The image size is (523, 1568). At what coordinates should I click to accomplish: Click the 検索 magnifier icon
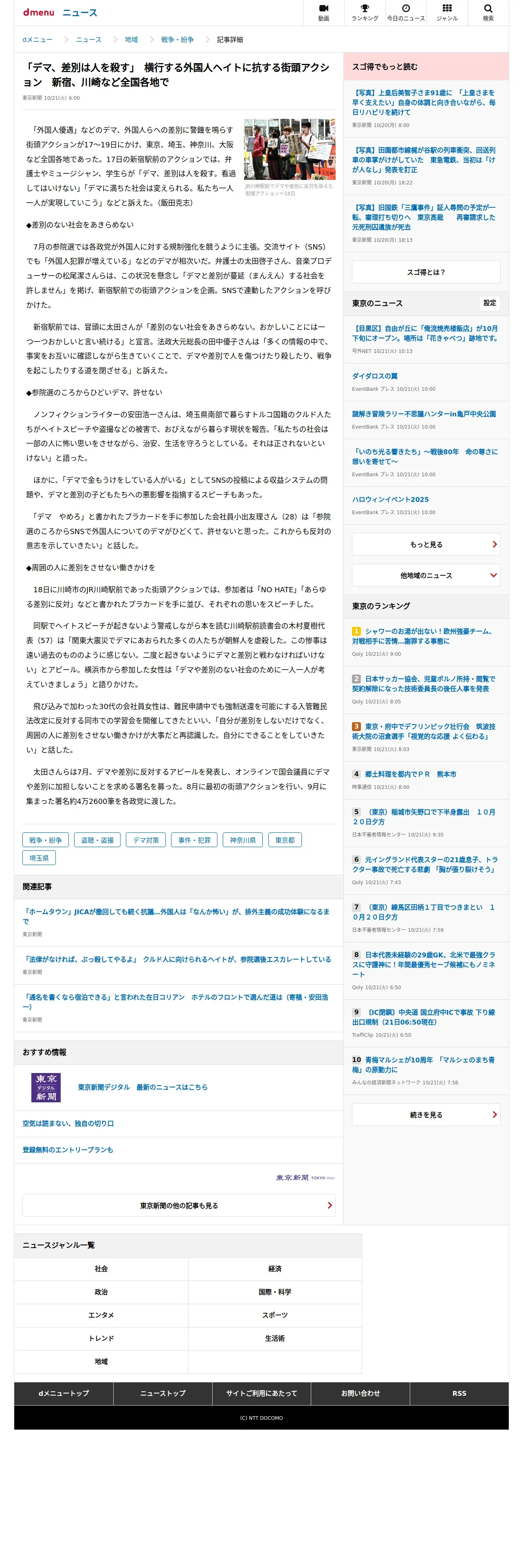488,12
